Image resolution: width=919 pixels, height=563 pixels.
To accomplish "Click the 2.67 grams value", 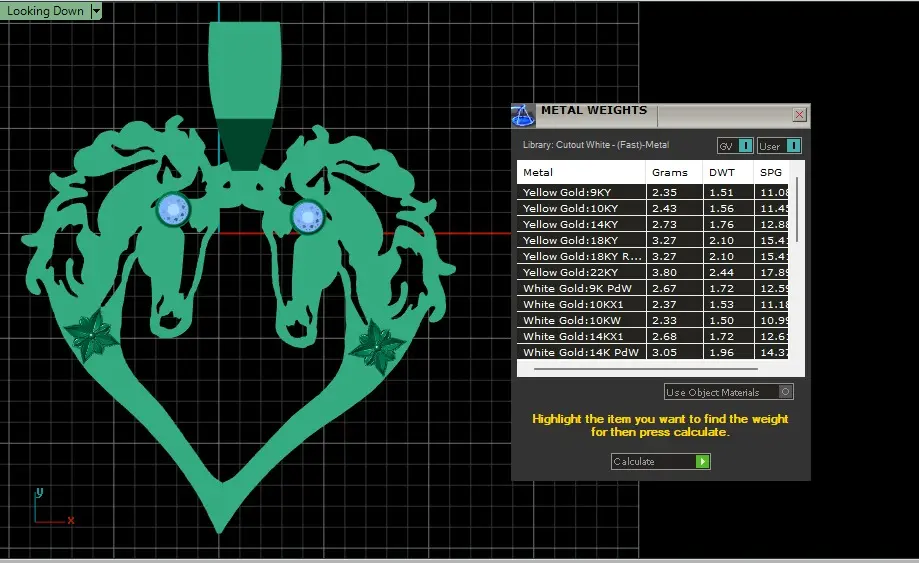I will point(664,288).
